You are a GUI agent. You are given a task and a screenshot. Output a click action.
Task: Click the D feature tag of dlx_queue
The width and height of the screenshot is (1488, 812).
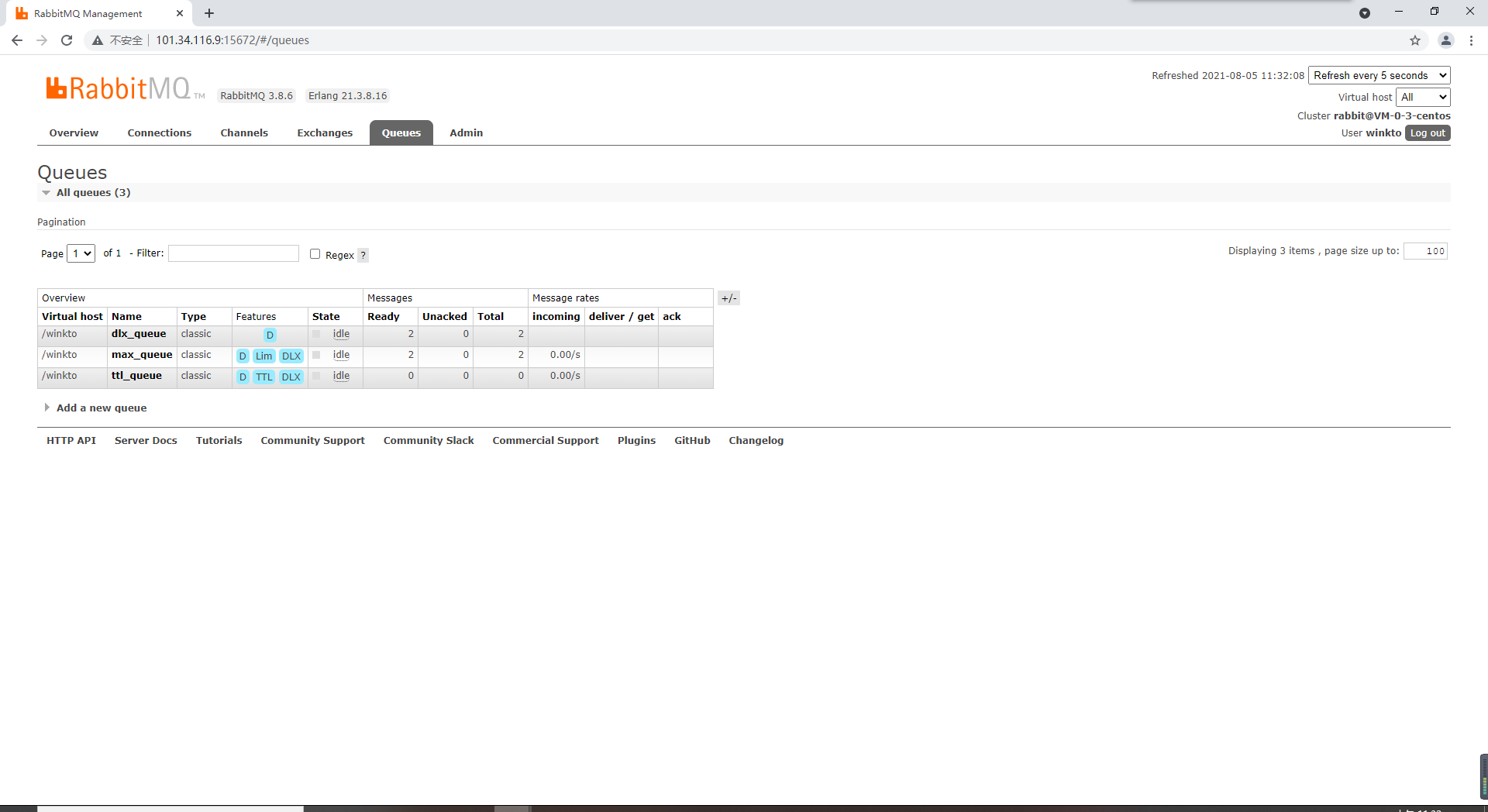click(x=270, y=335)
